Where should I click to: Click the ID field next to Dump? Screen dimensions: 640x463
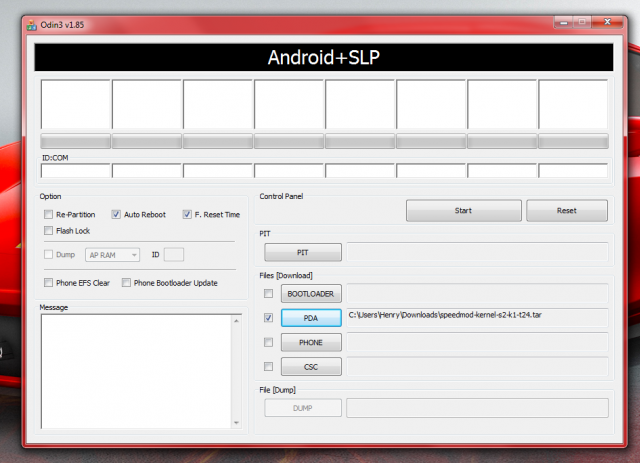click(174, 254)
